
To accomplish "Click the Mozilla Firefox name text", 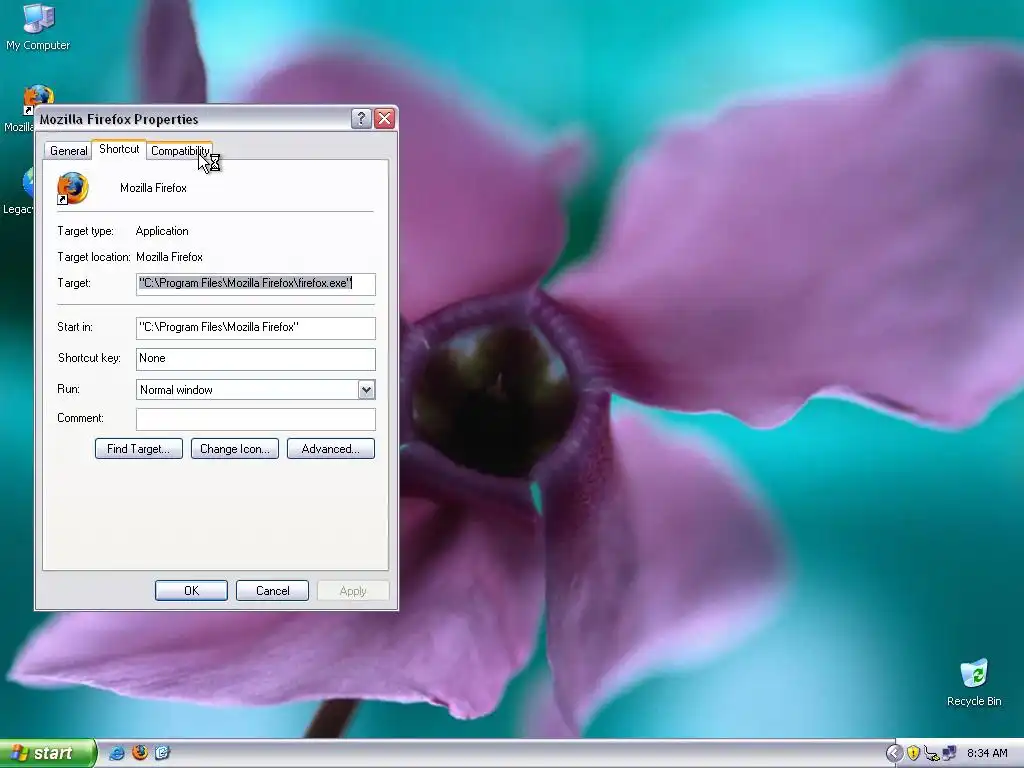I will coord(153,188).
